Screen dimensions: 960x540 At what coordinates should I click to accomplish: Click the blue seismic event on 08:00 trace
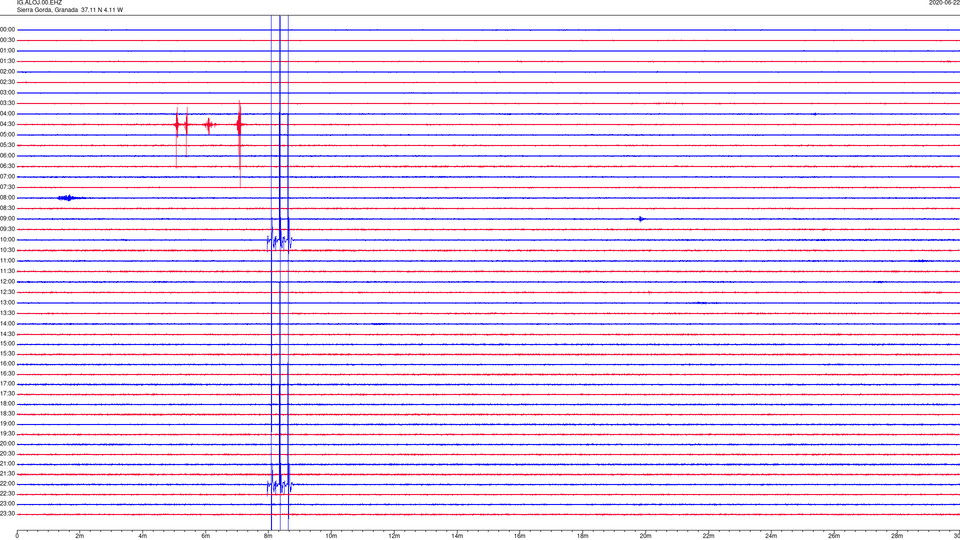point(69,198)
